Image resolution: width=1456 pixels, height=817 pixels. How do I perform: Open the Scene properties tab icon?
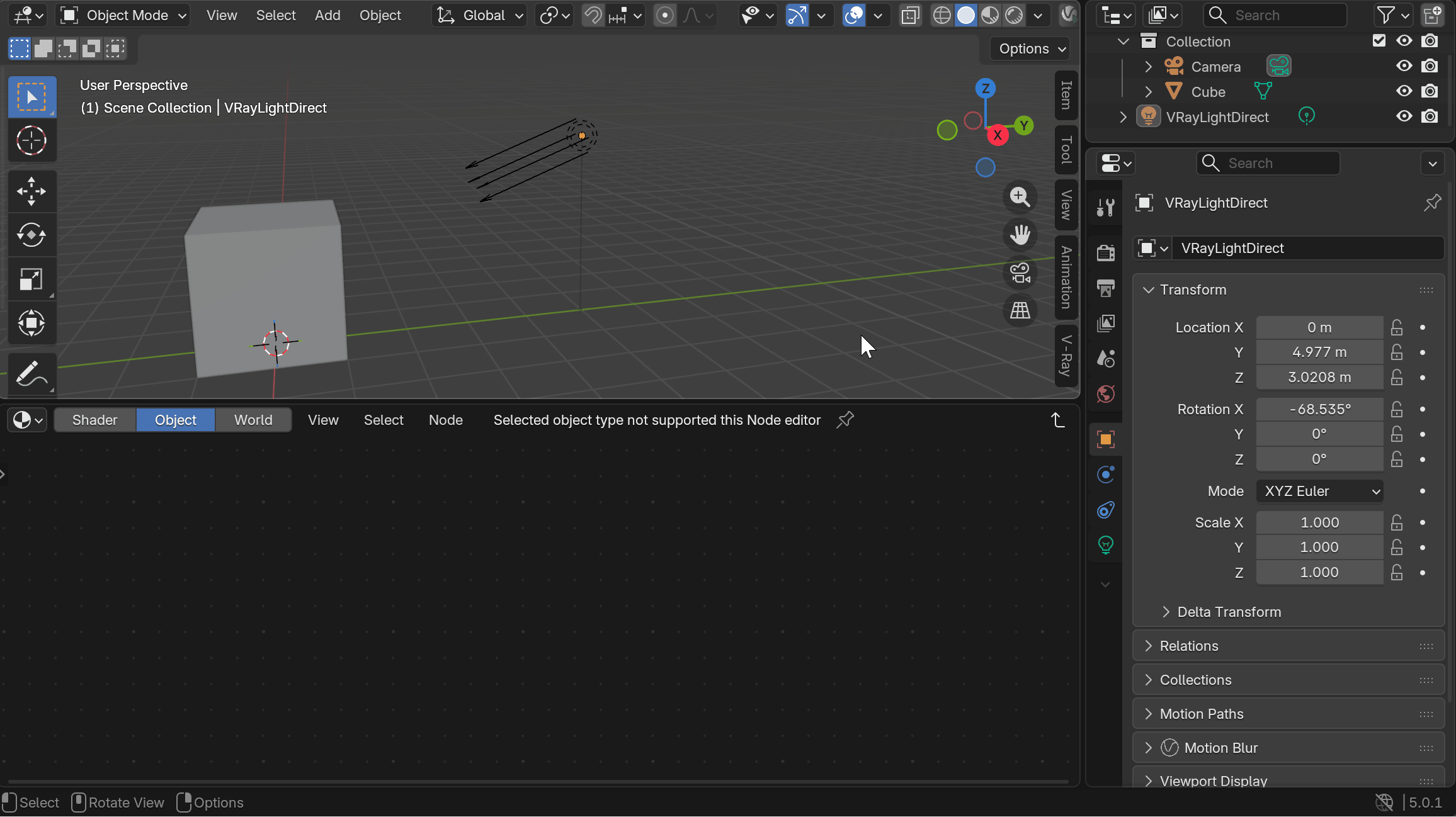click(1106, 359)
